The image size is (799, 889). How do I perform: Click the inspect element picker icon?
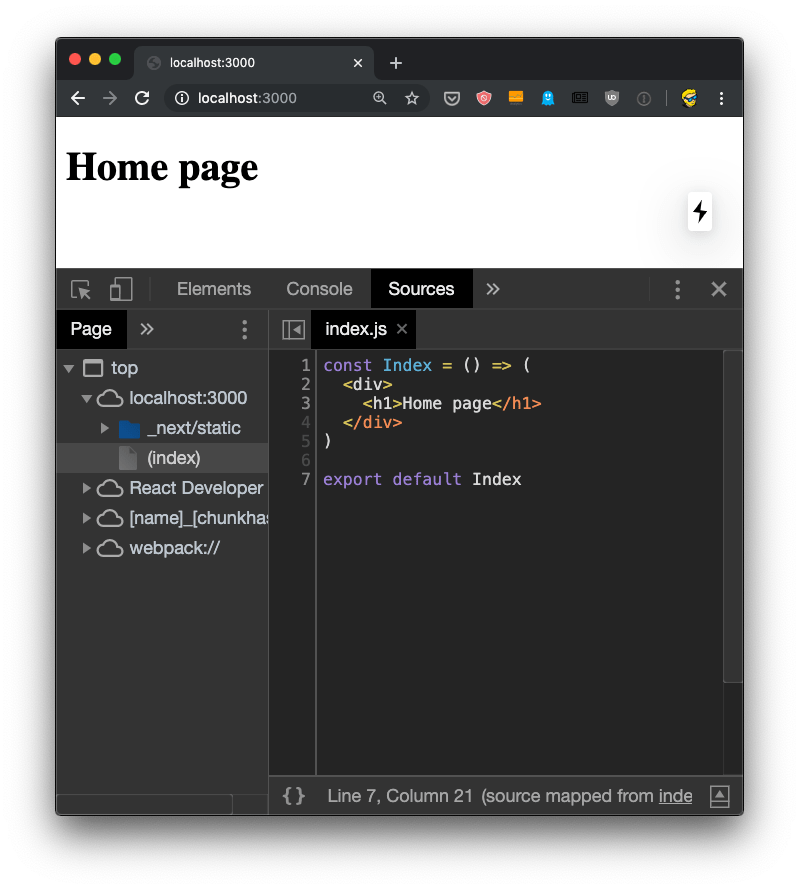[81, 290]
